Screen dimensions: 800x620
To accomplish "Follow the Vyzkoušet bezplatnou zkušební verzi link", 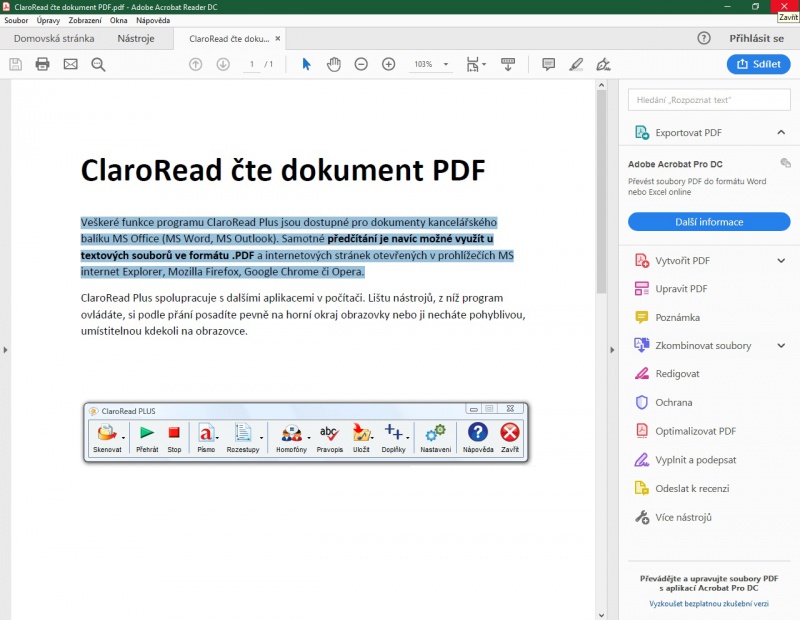I will coord(709,604).
